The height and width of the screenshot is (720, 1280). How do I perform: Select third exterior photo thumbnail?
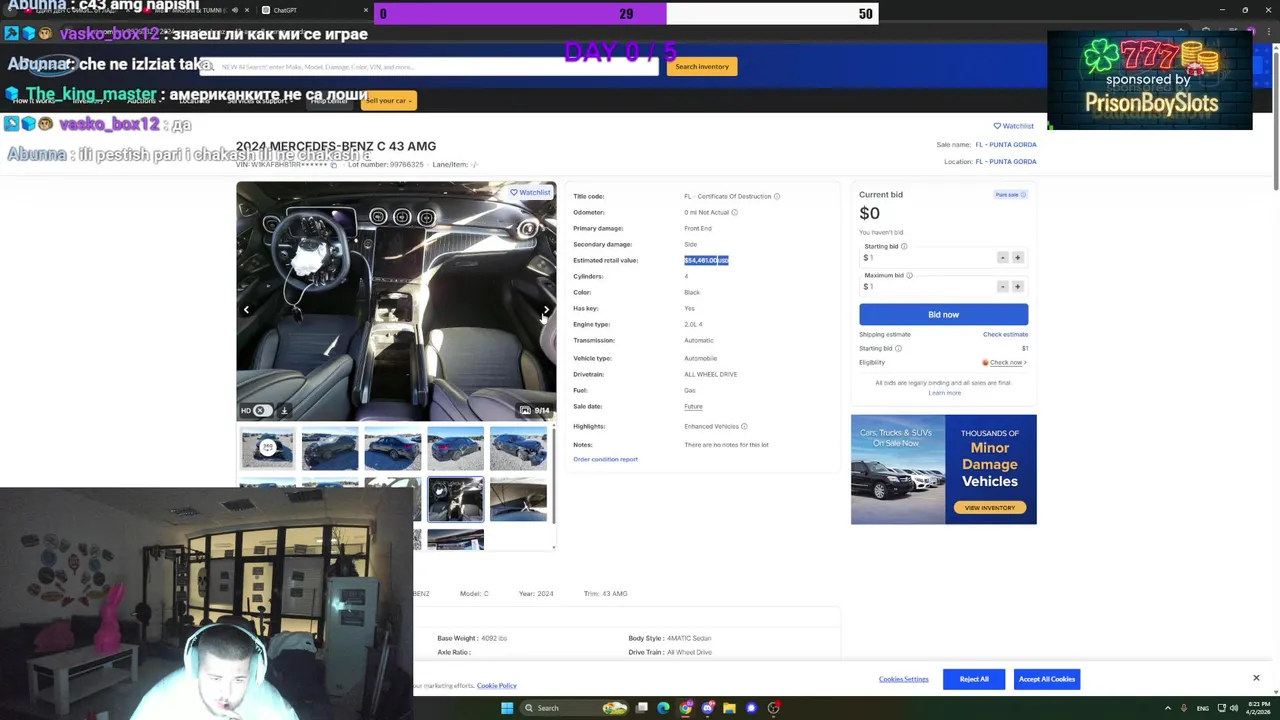point(392,448)
